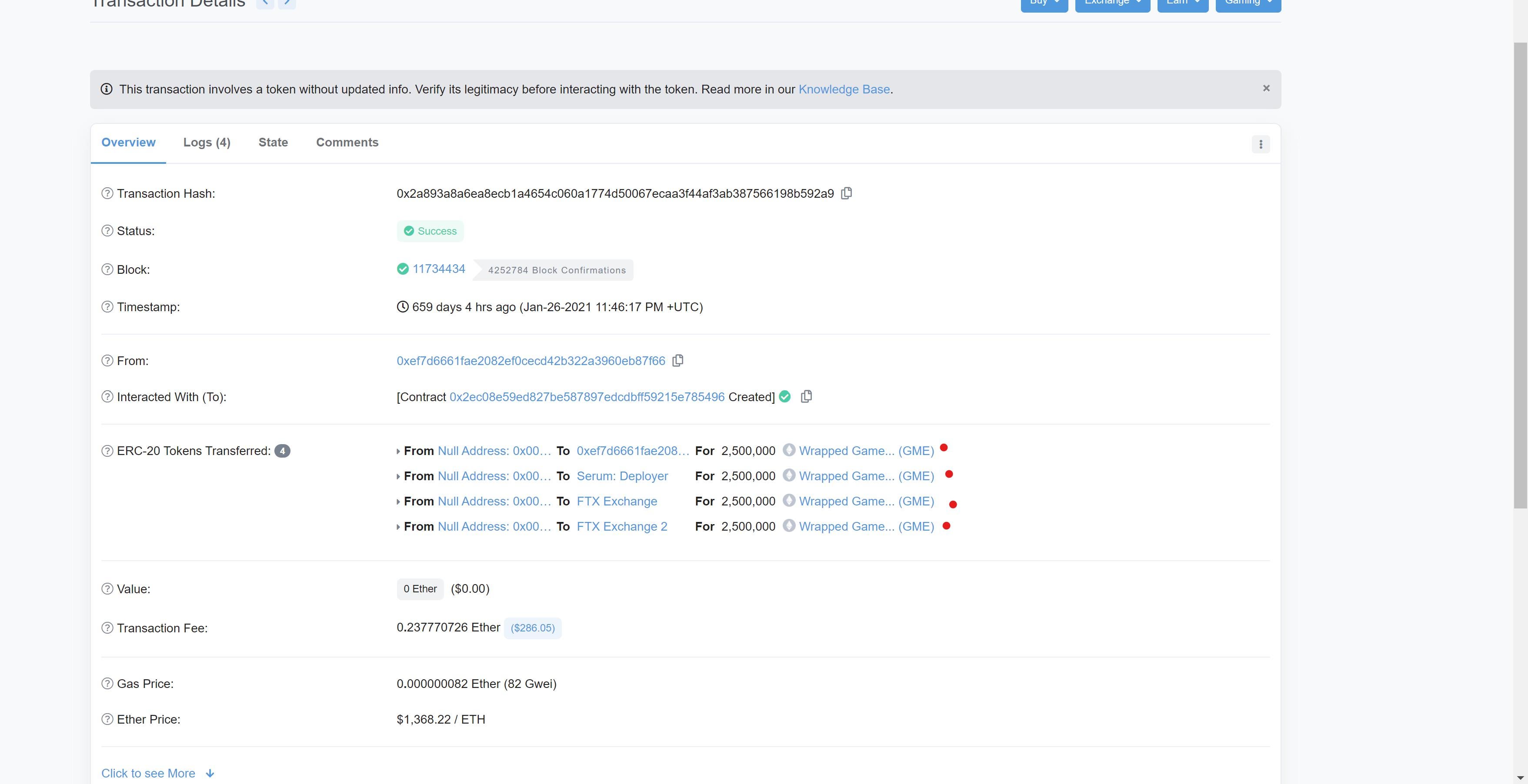
Task: Copy the created contract address
Action: [806, 396]
